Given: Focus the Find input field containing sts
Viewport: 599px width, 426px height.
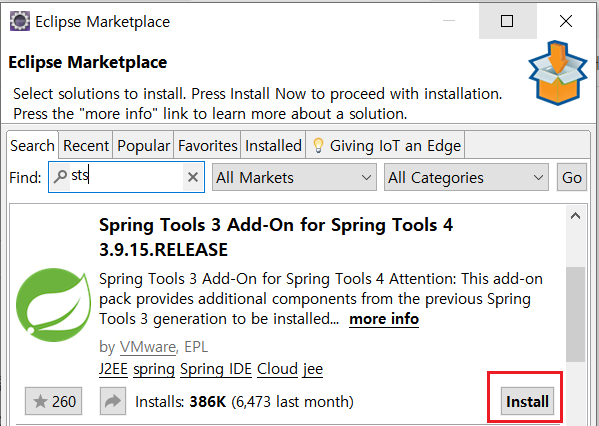Looking at the screenshot, I should pos(126,177).
